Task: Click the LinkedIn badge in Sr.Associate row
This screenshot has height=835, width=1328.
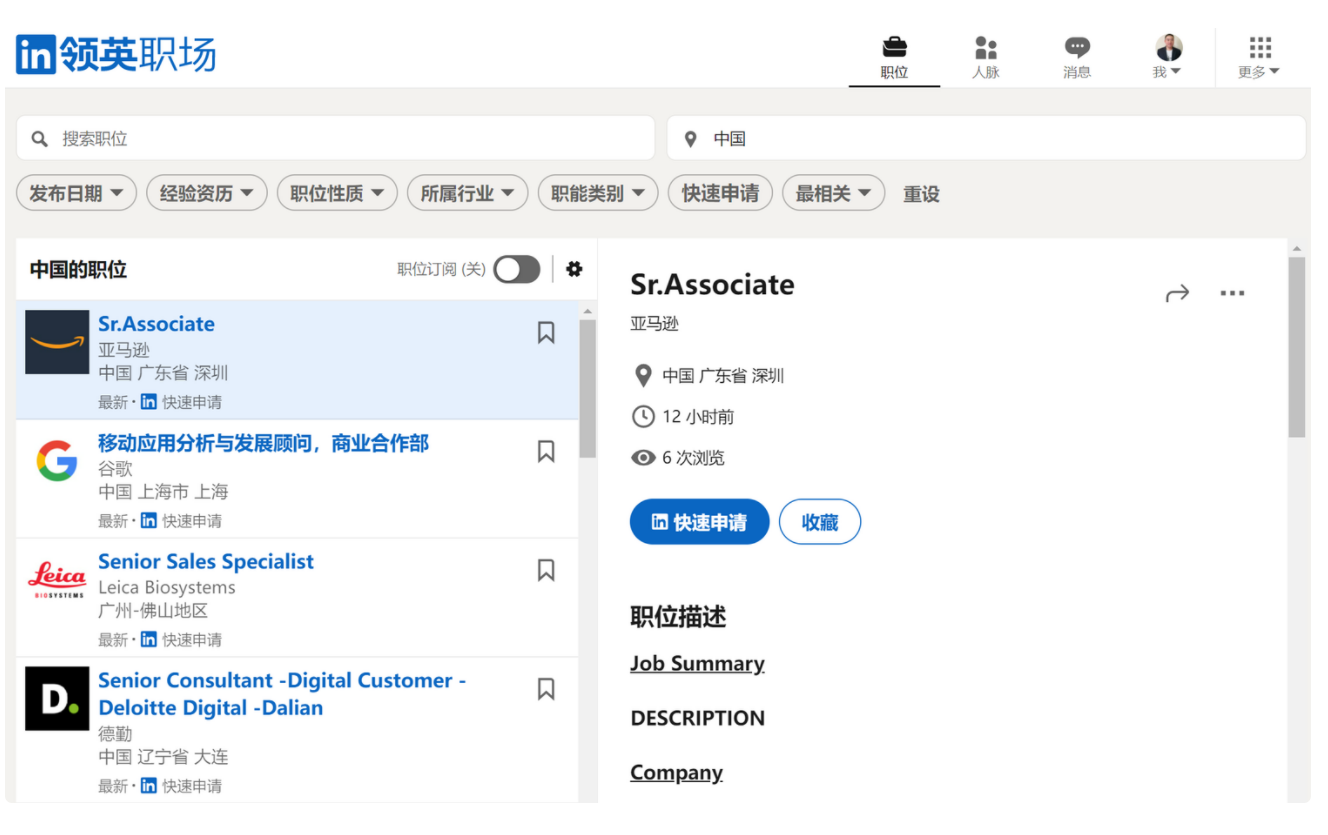Action: click(x=148, y=402)
